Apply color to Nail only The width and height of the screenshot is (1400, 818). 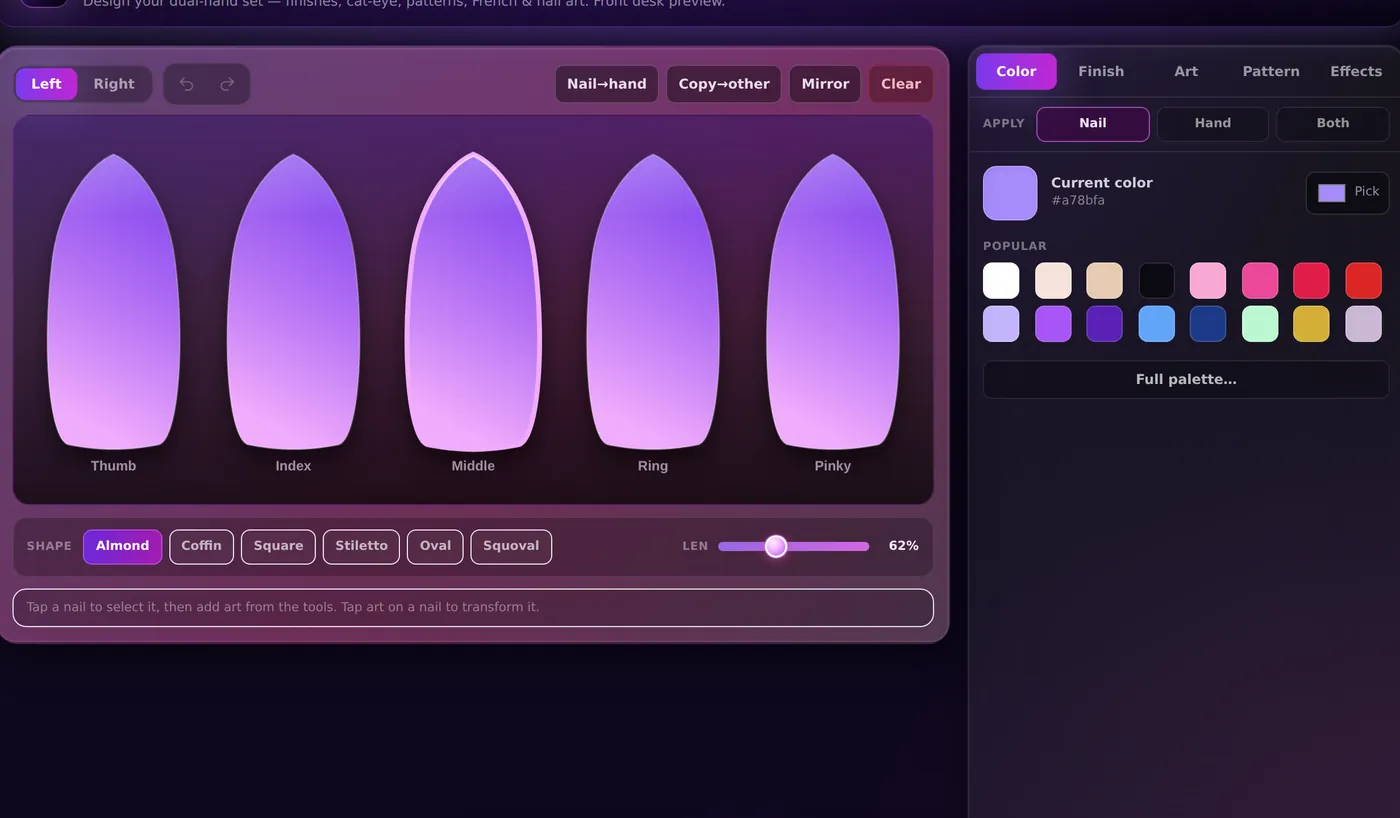pyautogui.click(x=1093, y=124)
